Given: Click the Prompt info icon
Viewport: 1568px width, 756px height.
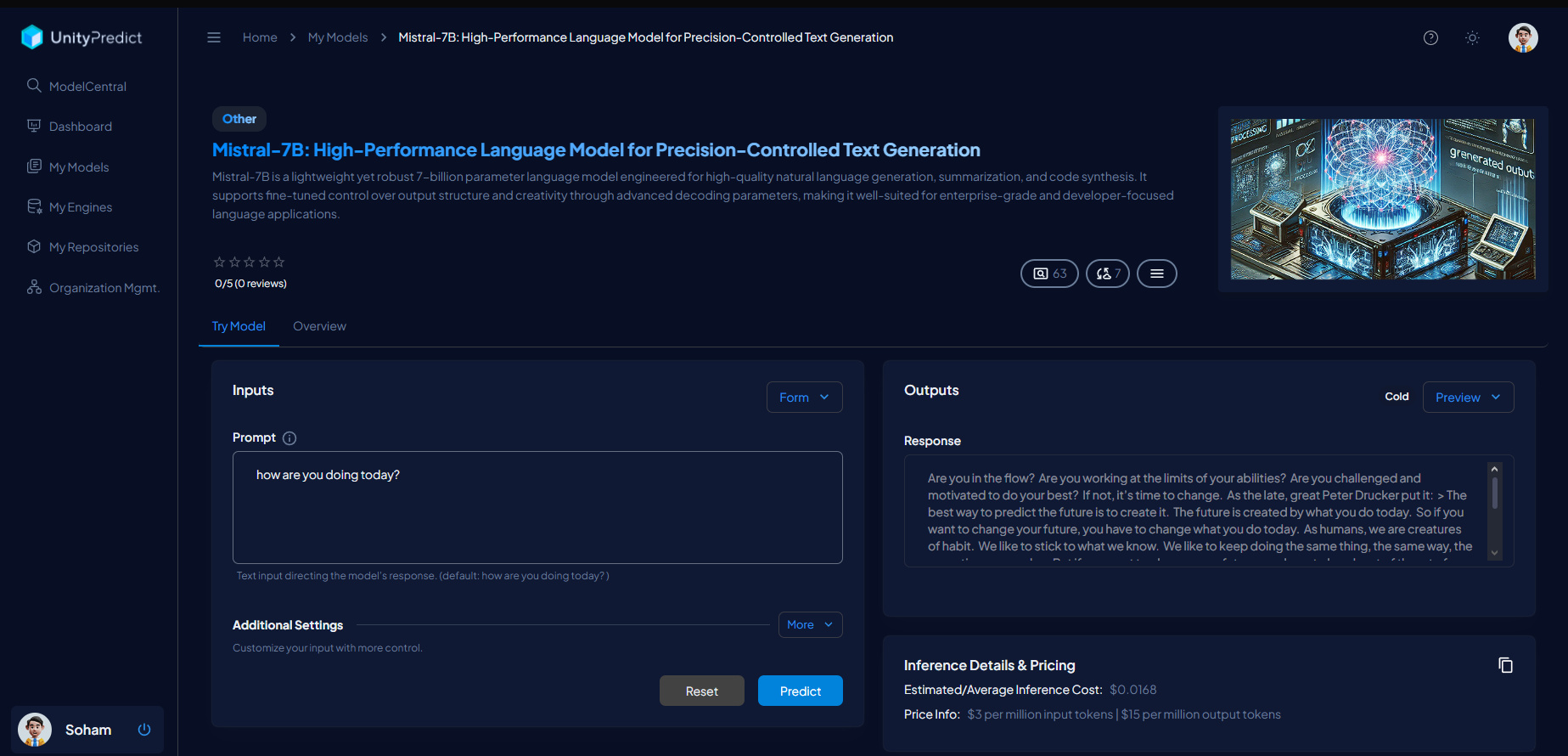Looking at the screenshot, I should 289,438.
